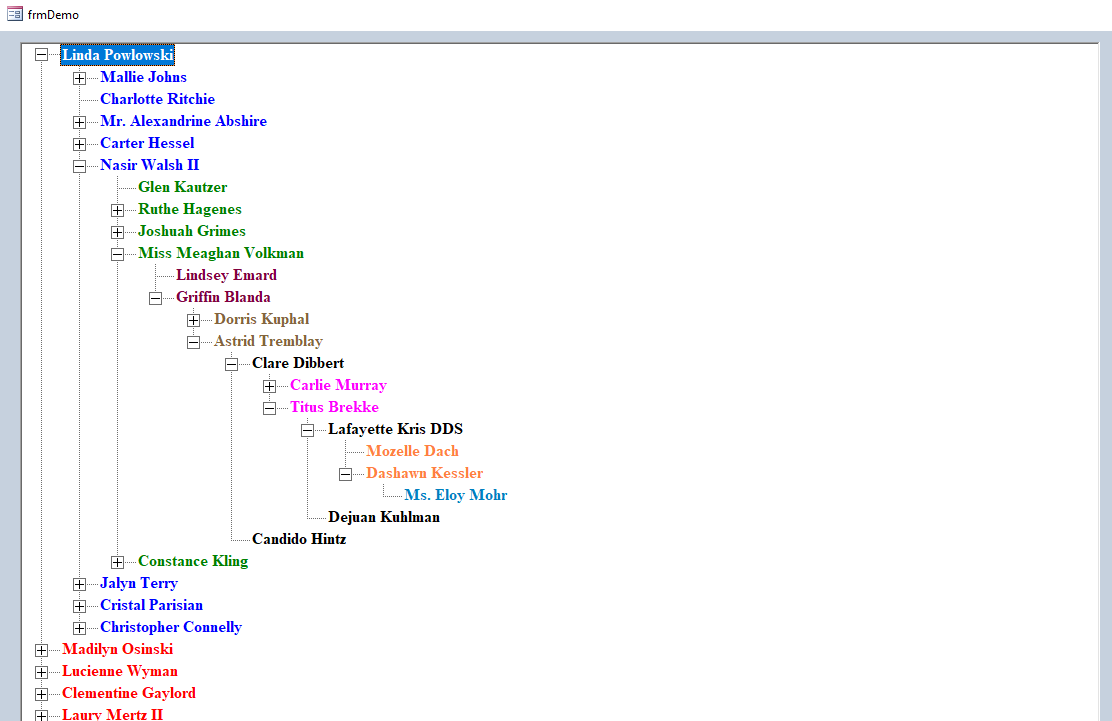The width and height of the screenshot is (1112, 721).
Task: Expand the Cristal Parisian node
Action: pyautogui.click(x=79, y=606)
